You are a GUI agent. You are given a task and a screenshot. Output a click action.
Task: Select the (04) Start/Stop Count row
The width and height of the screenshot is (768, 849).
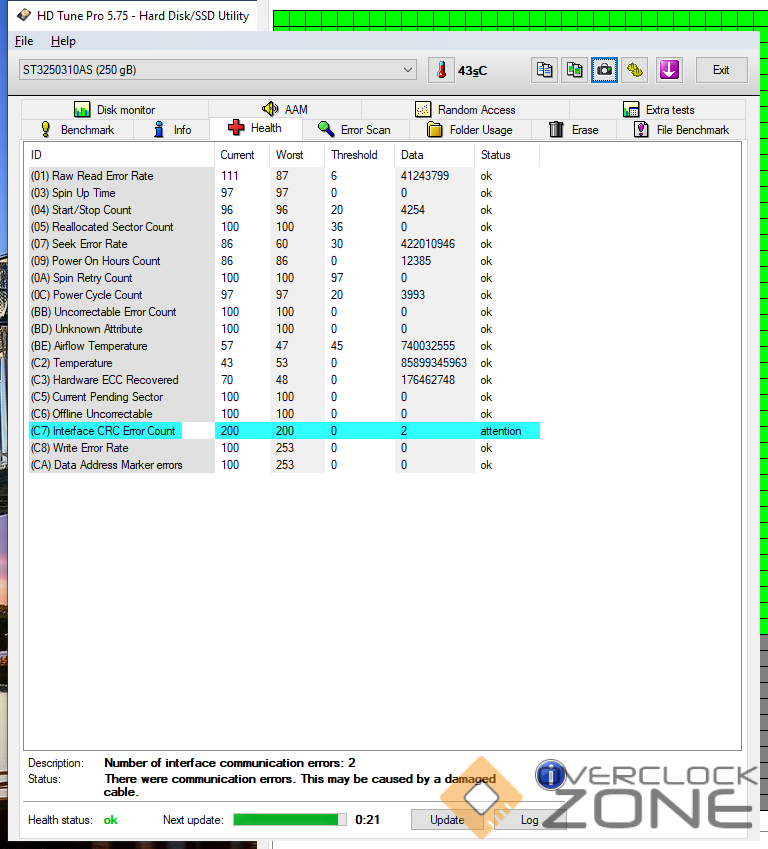pos(284,210)
